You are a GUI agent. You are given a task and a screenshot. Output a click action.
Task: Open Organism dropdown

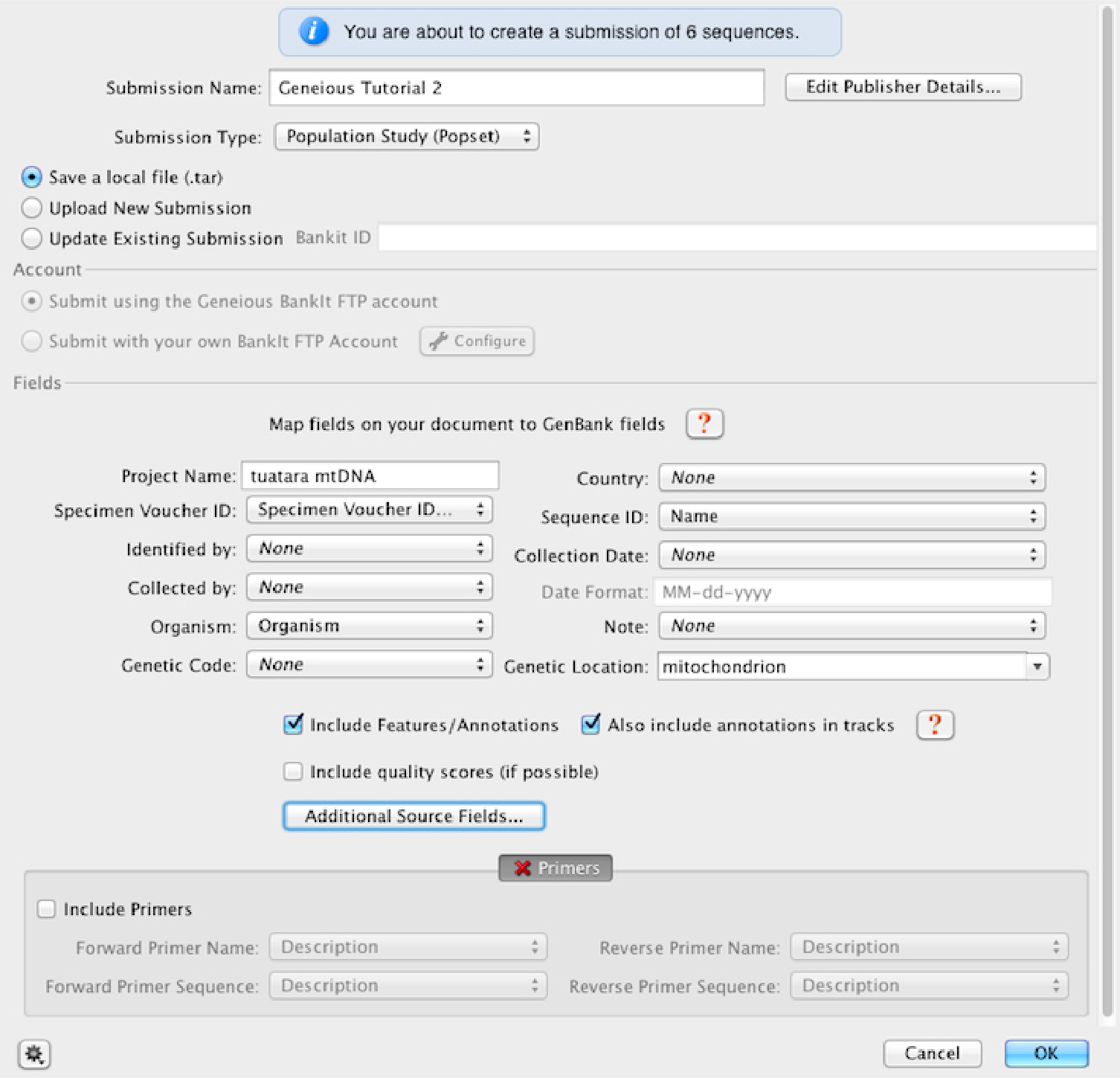370,626
